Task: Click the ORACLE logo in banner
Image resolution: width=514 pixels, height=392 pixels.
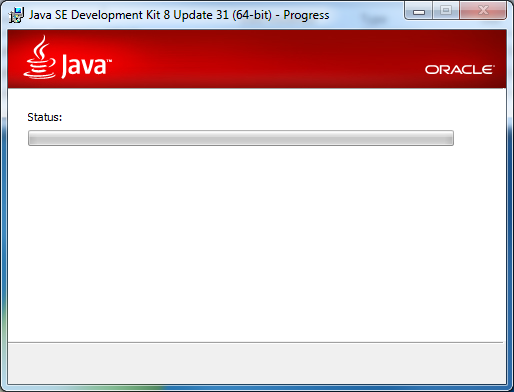Action: tap(460, 70)
